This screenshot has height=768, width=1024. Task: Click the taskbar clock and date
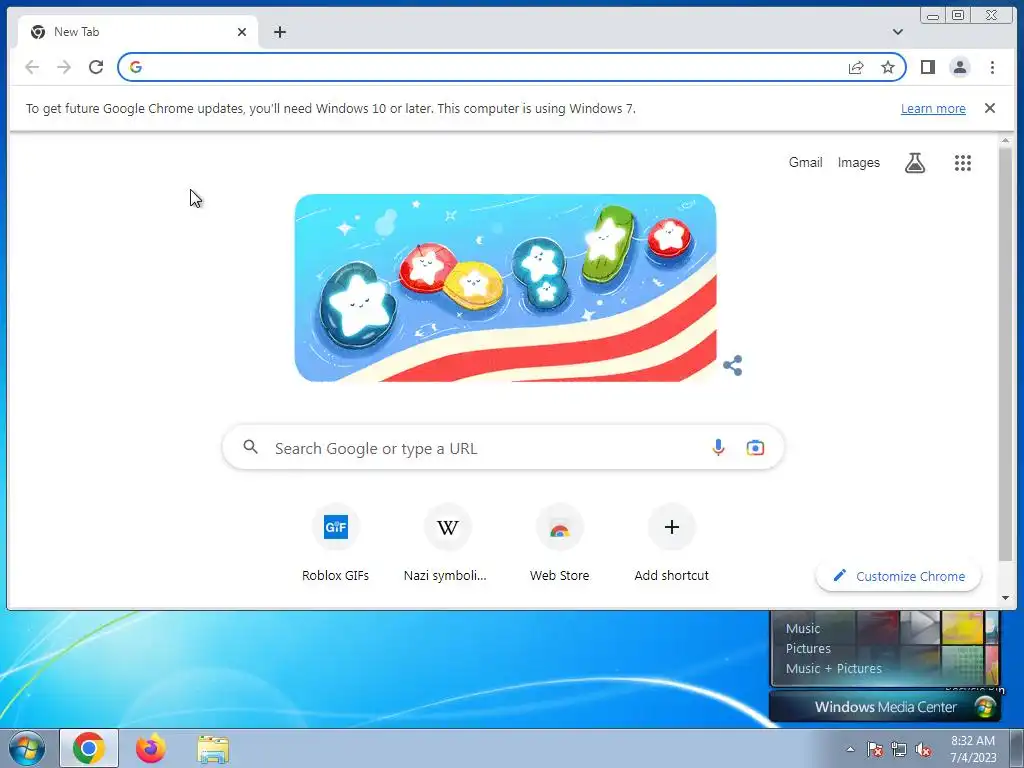(973, 749)
